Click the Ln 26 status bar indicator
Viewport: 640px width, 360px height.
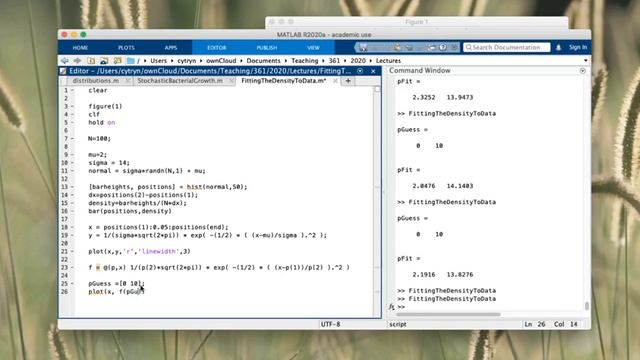click(x=535, y=324)
